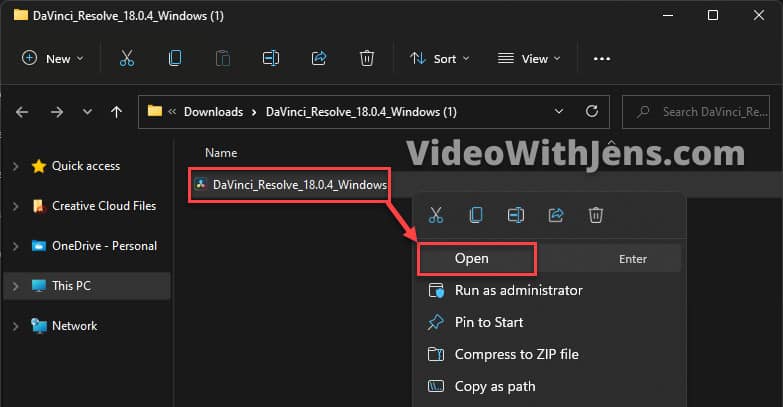Click the Share icon in the top toolbar

[319, 58]
